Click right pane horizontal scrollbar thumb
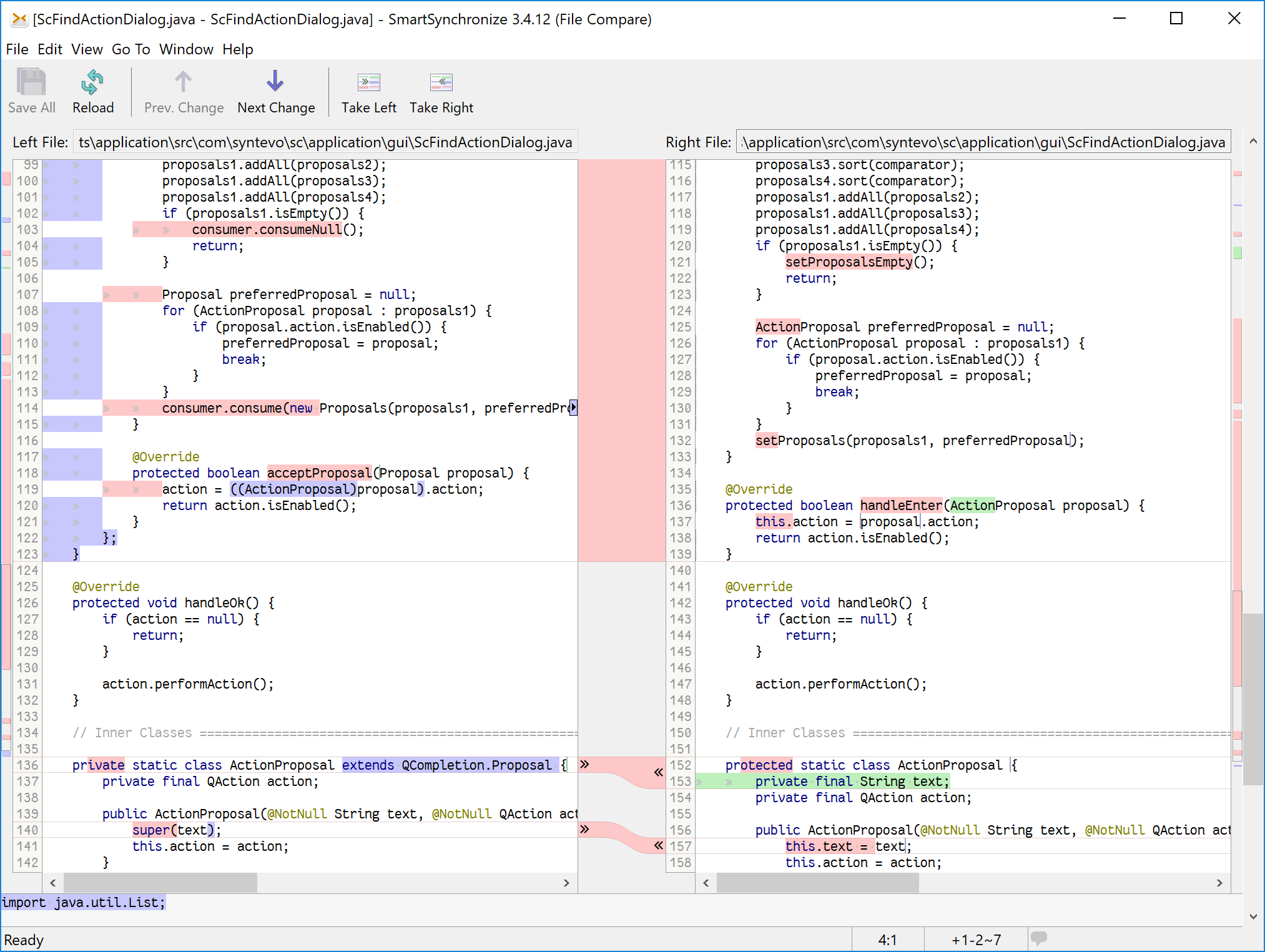Screen dimensions: 1265x952 pos(817,883)
